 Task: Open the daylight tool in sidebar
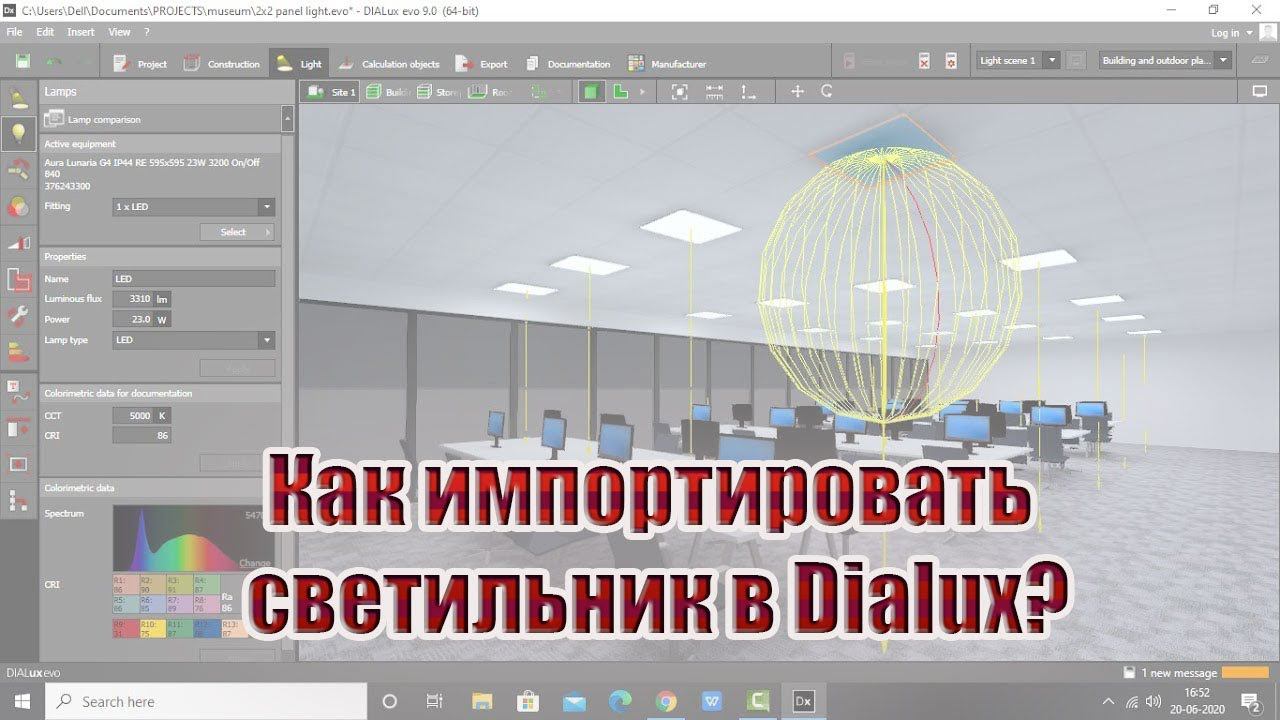tap(19, 243)
